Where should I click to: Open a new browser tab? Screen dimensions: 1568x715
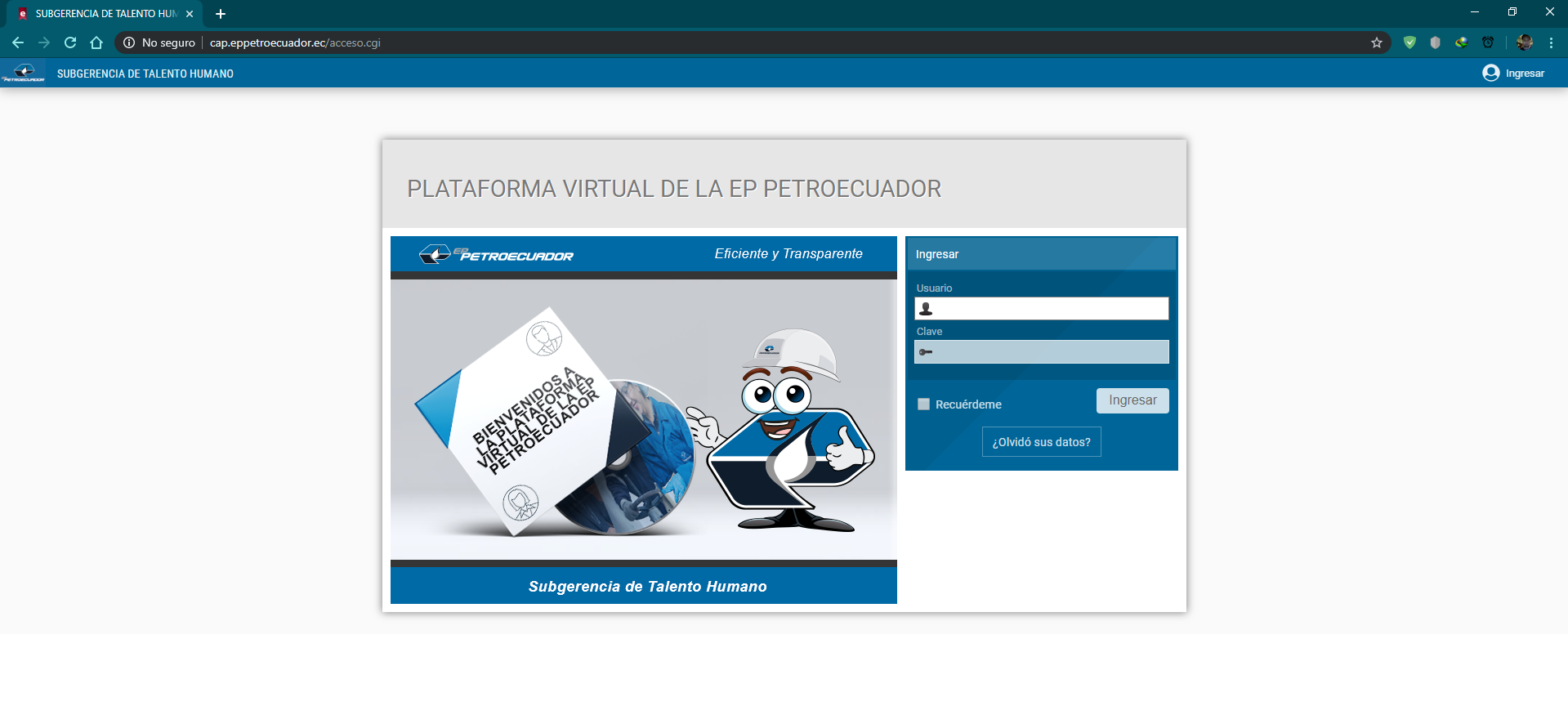pyautogui.click(x=221, y=14)
